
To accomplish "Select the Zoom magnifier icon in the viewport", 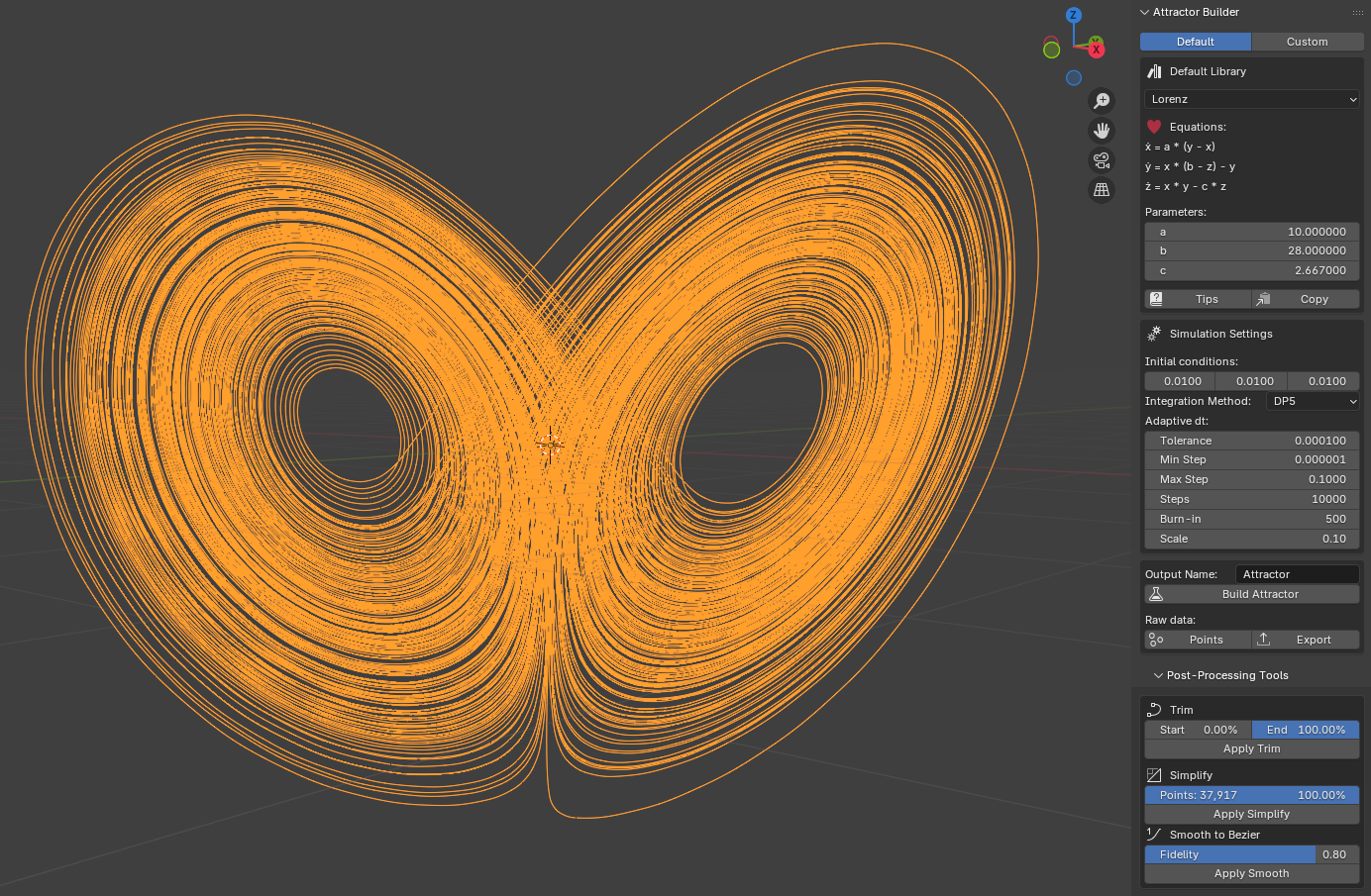I will pos(1102,100).
